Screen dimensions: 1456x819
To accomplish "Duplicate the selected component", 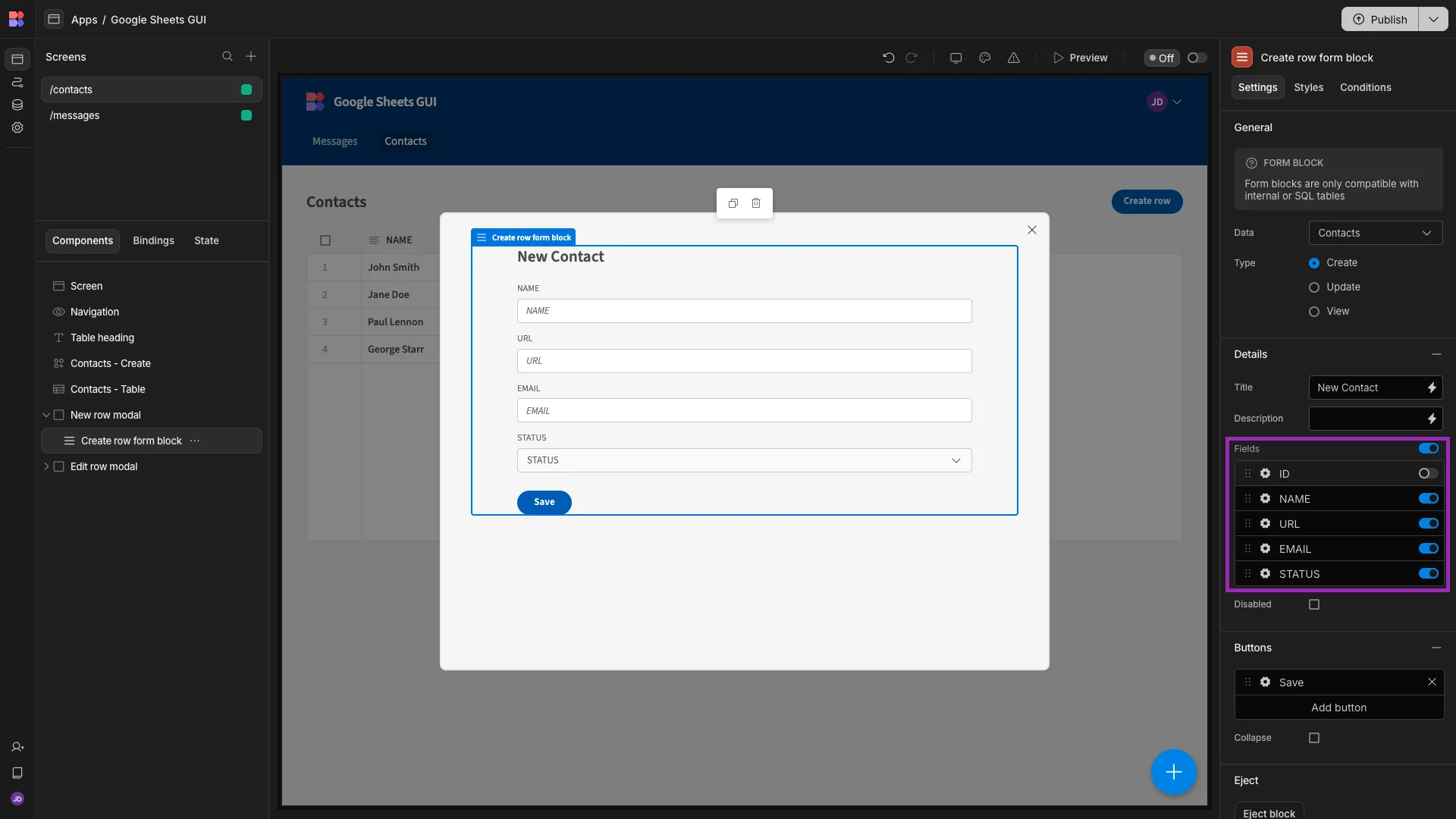I will tap(733, 203).
